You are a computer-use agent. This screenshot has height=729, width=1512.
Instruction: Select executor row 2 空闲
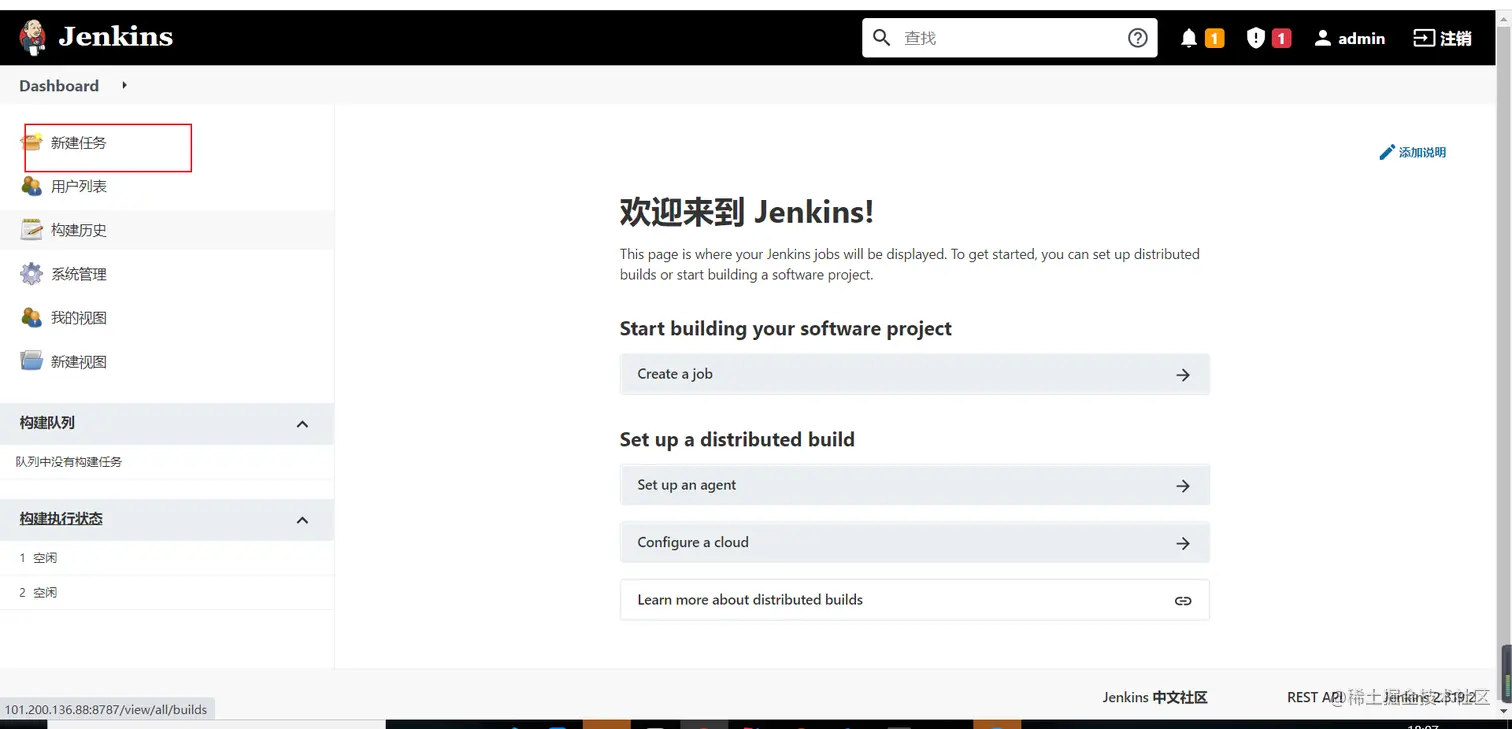[x=167, y=593]
